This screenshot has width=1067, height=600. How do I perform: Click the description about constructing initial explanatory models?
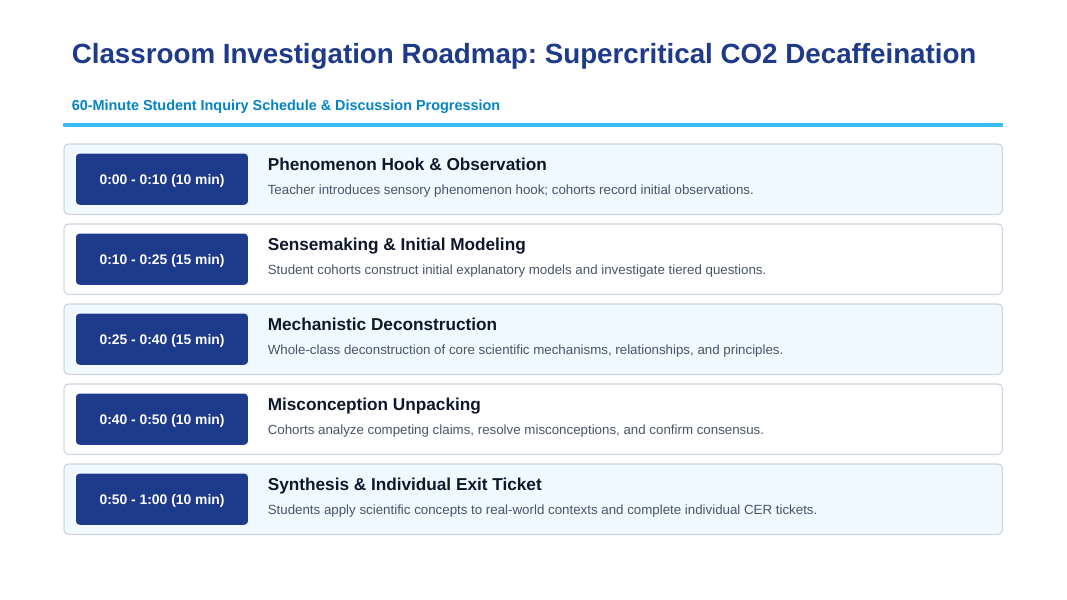point(516,270)
